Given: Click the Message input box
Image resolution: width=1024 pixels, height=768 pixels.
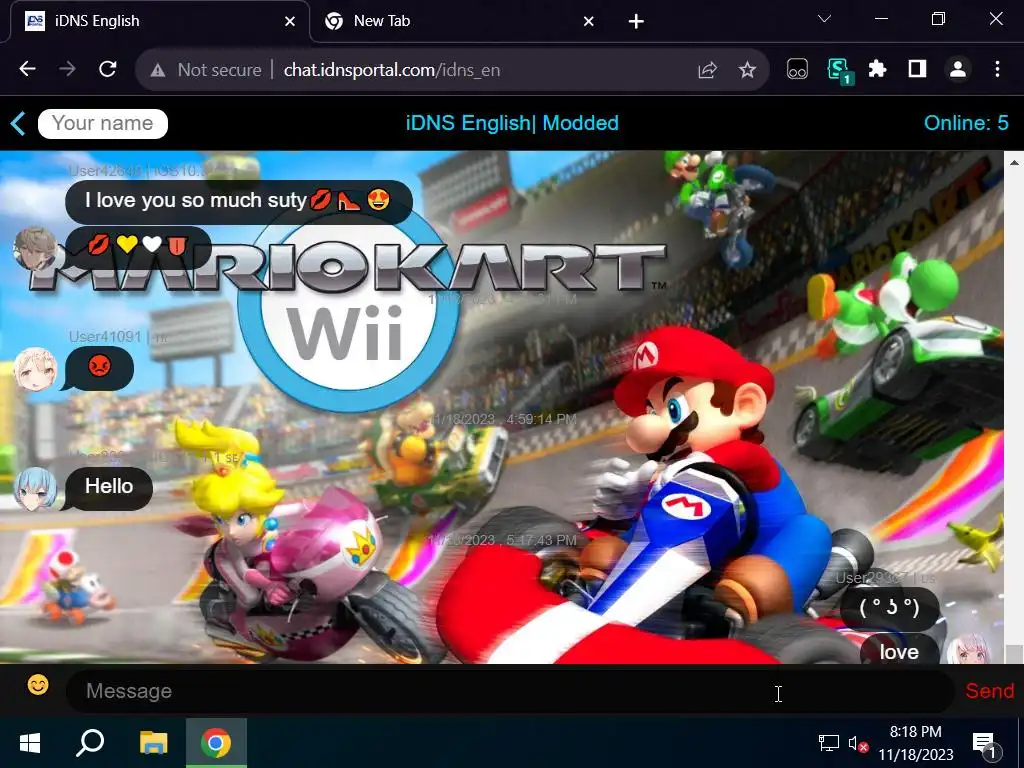Looking at the screenshot, I should [509, 691].
